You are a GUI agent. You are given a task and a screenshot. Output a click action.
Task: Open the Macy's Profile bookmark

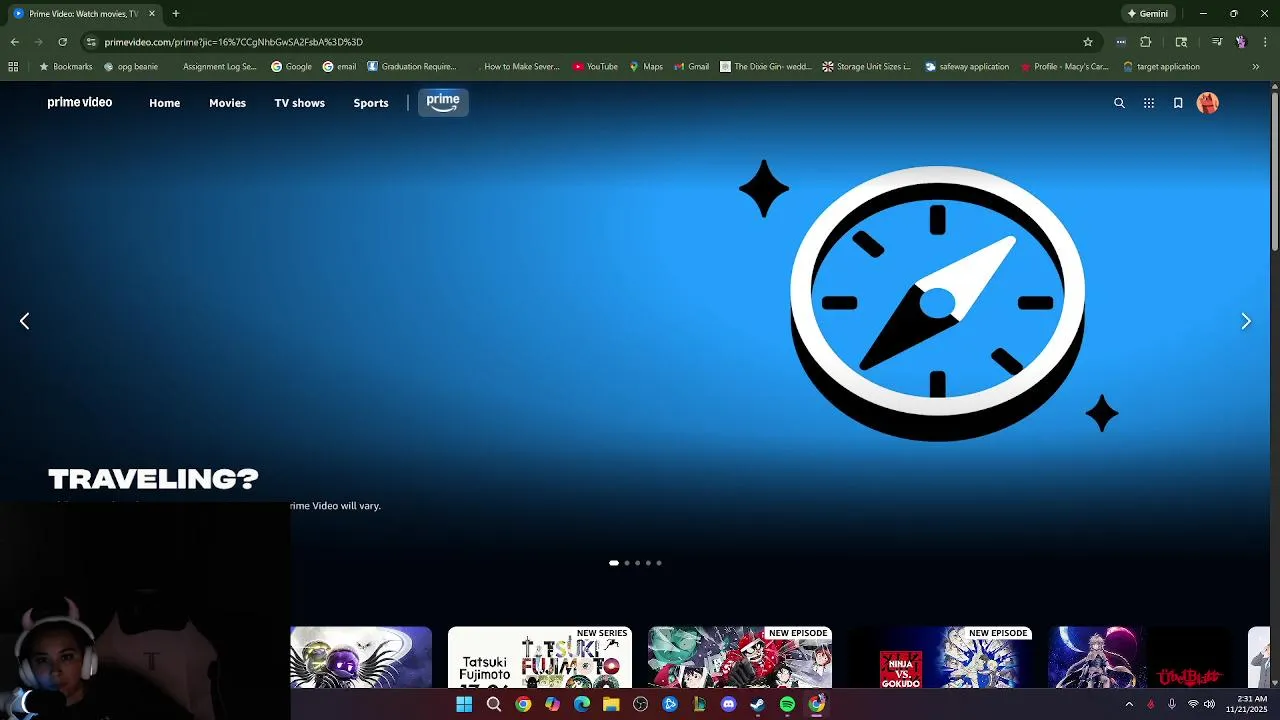pos(1064,67)
